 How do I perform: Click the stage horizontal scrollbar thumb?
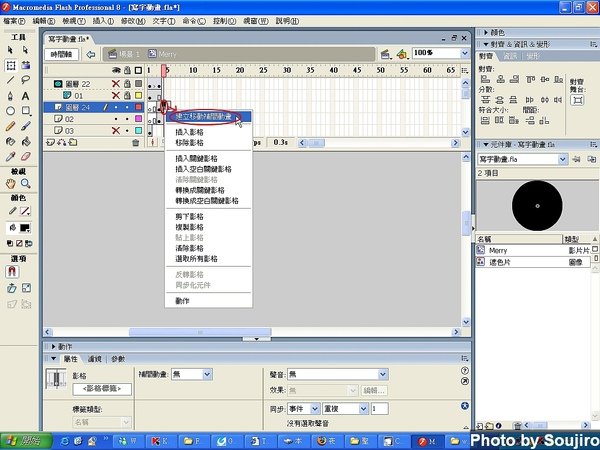(x=200, y=332)
